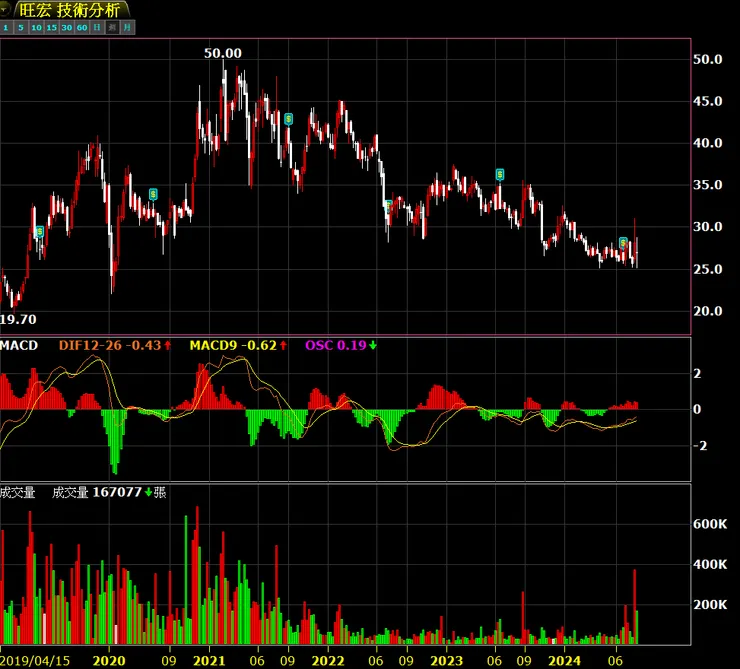Viewport: 740px width, 669px height.
Task: Click the 成交量 167077 張 readout
Action: click(109, 493)
